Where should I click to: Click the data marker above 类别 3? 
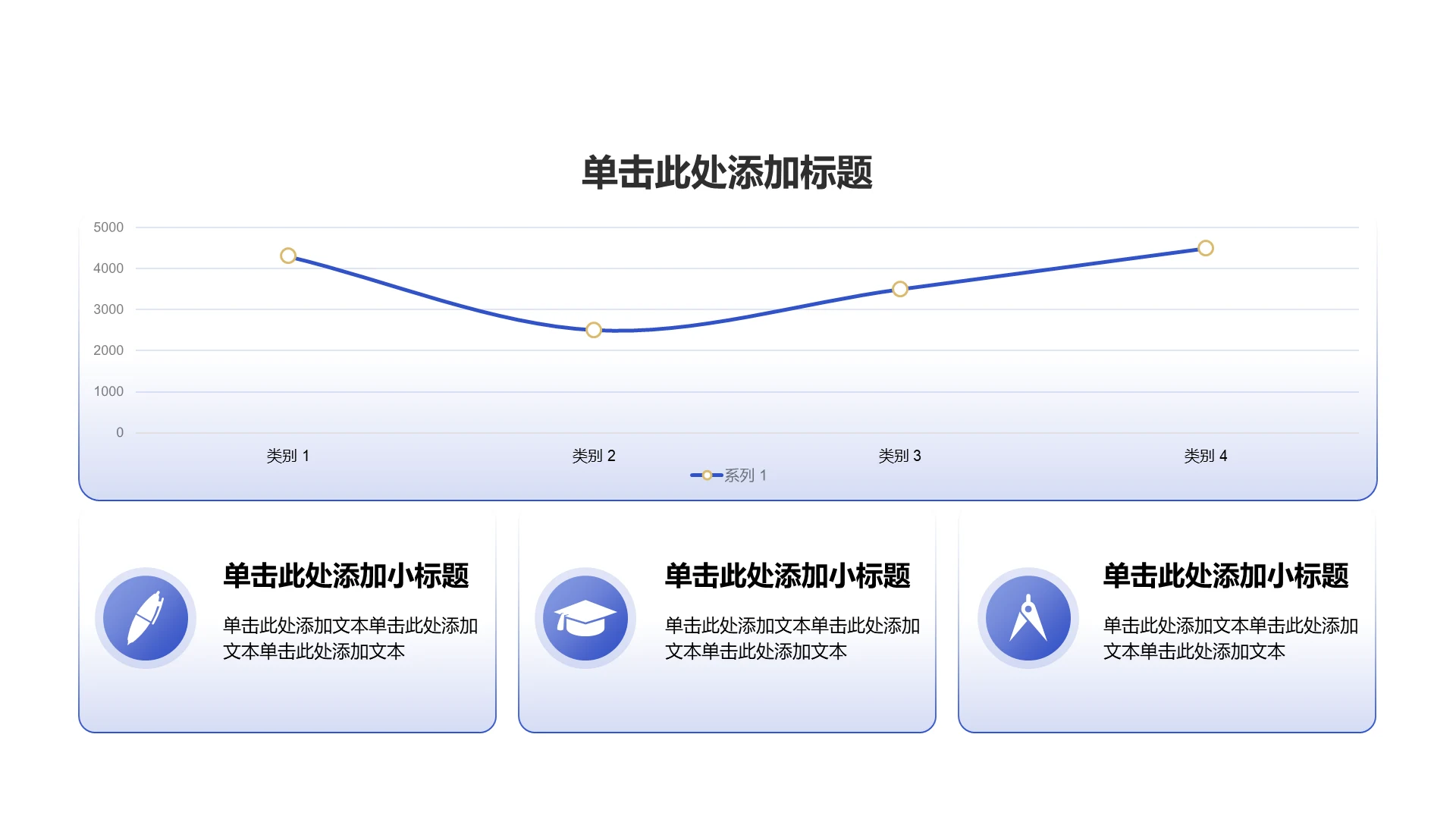click(900, 289)
